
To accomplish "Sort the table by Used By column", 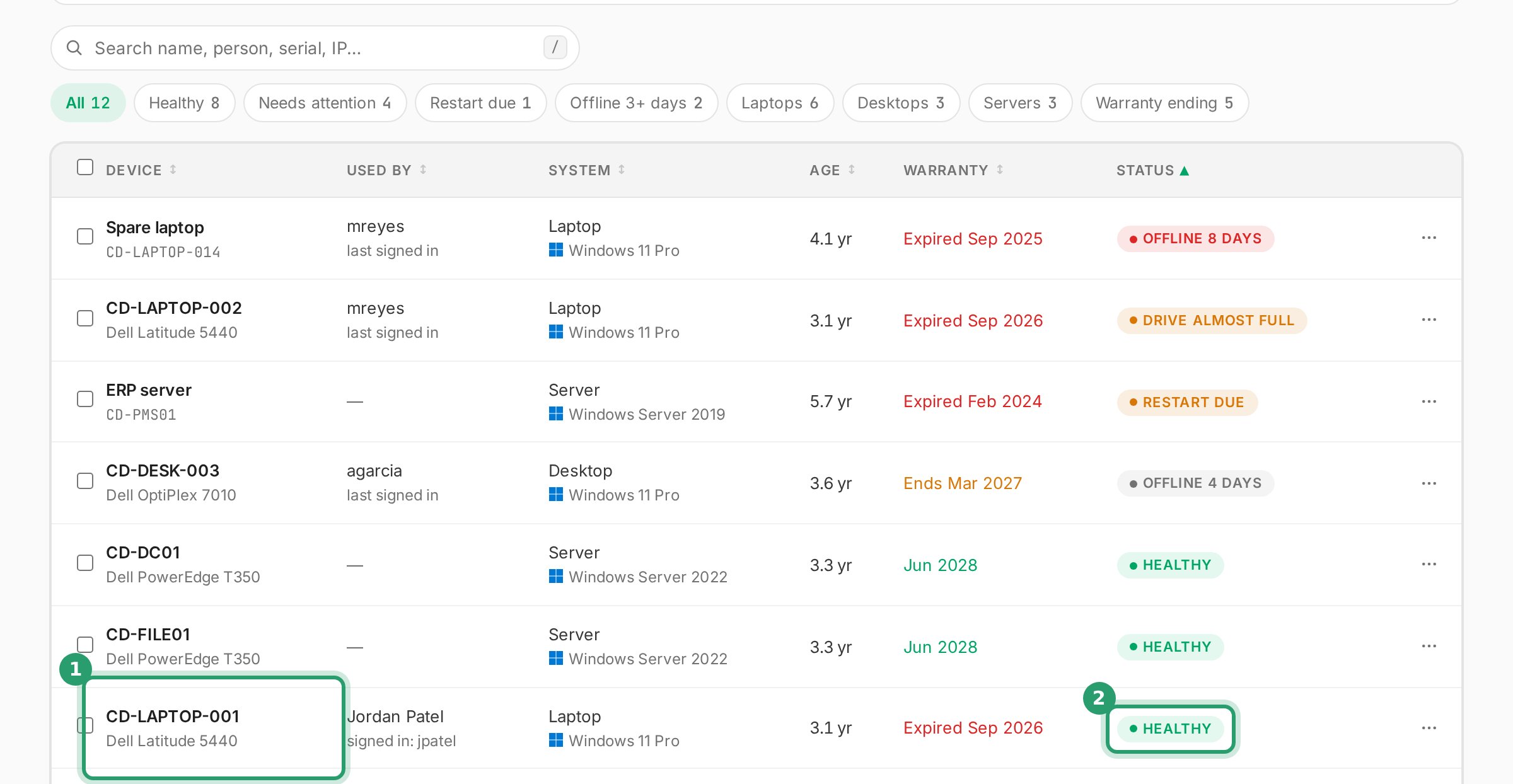I will point(386,170).
